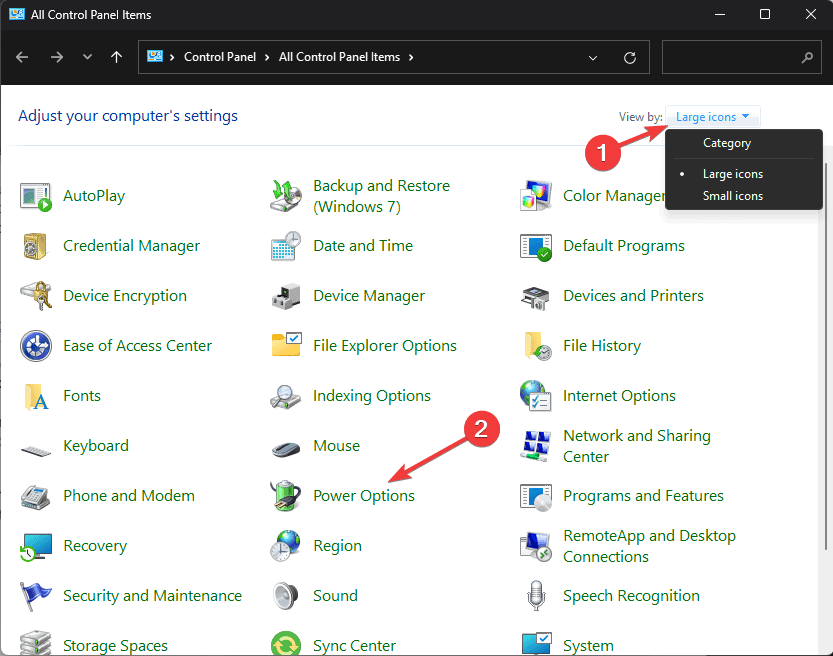Viewport: 833px width, 656px height.
Task: Open the File Explorer Options link
Action: tap(385, 346)
